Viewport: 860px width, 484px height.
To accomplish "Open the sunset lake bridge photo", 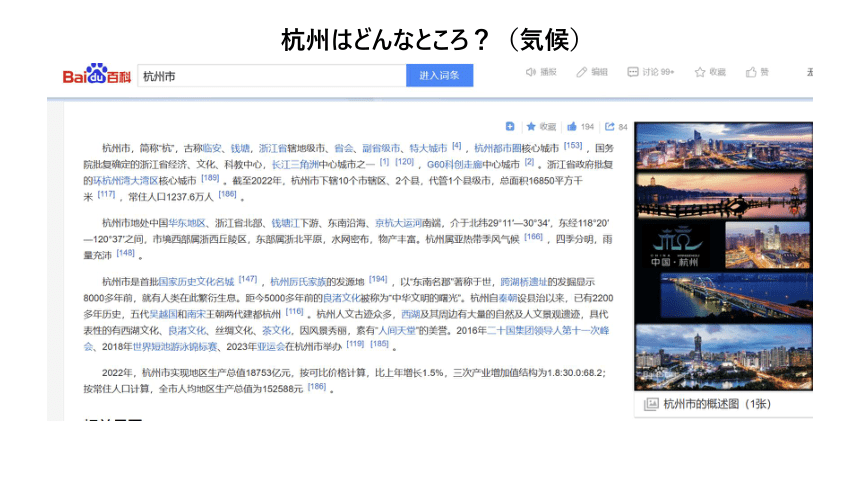I will point(723,196).
